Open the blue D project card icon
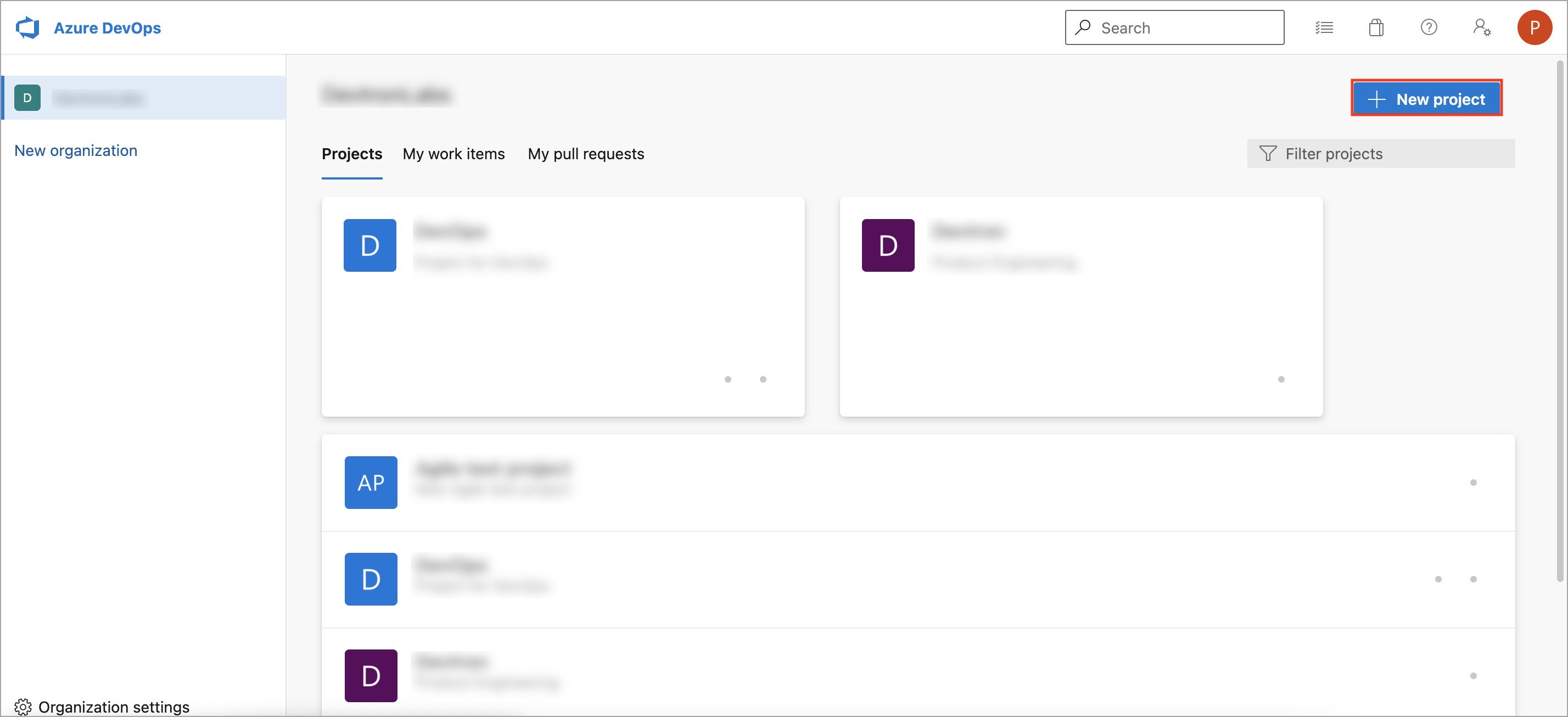Image resolution: width=1568 pixels, height=717 pixels. 369,245
